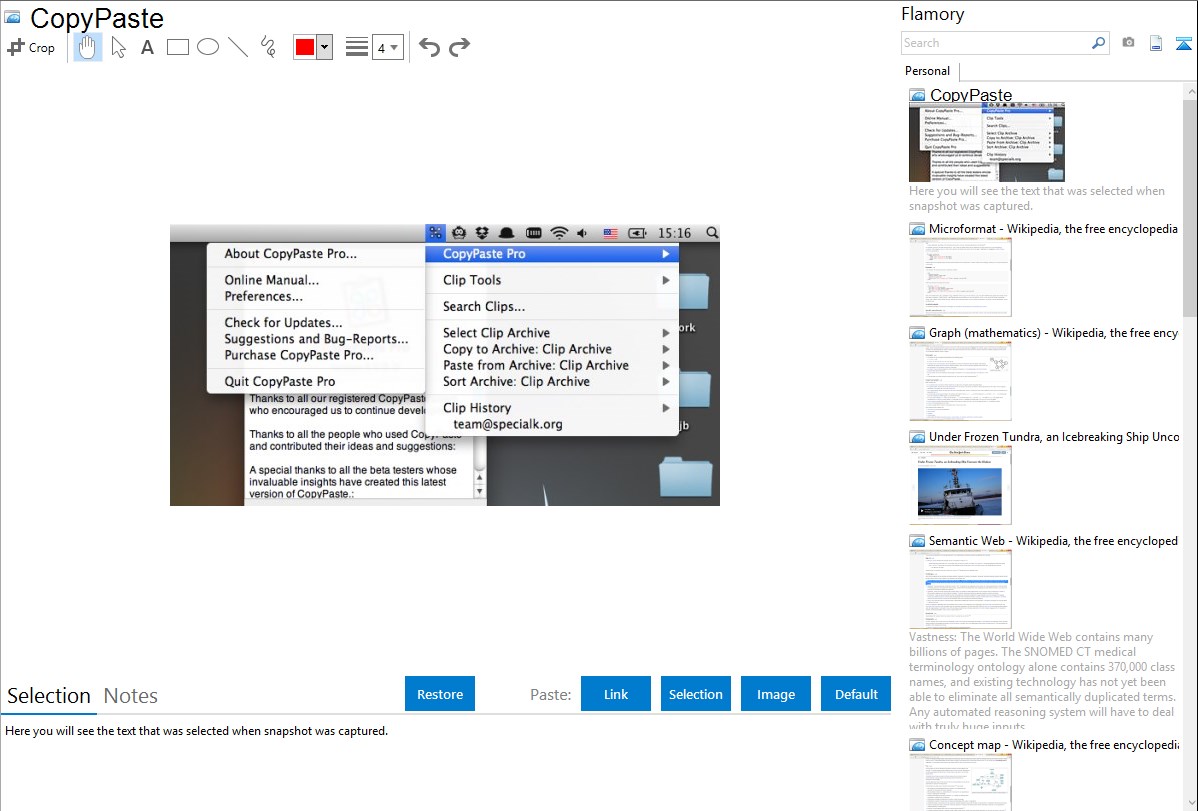Click the Select Clip Archive submenu arrow

pos(666,333)
